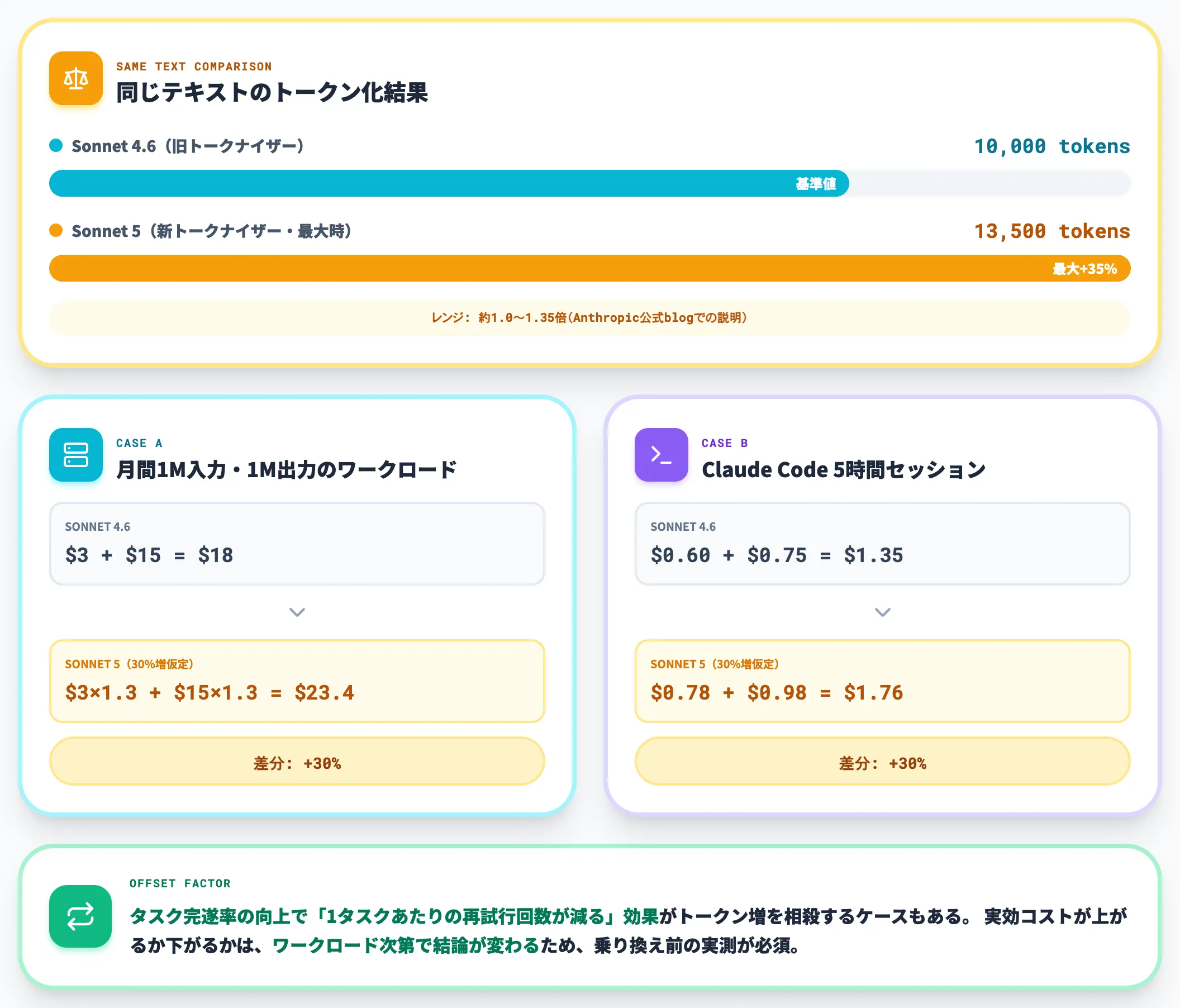
Task: Click the cyan server icon in Case A
Action: pos(76,454)
